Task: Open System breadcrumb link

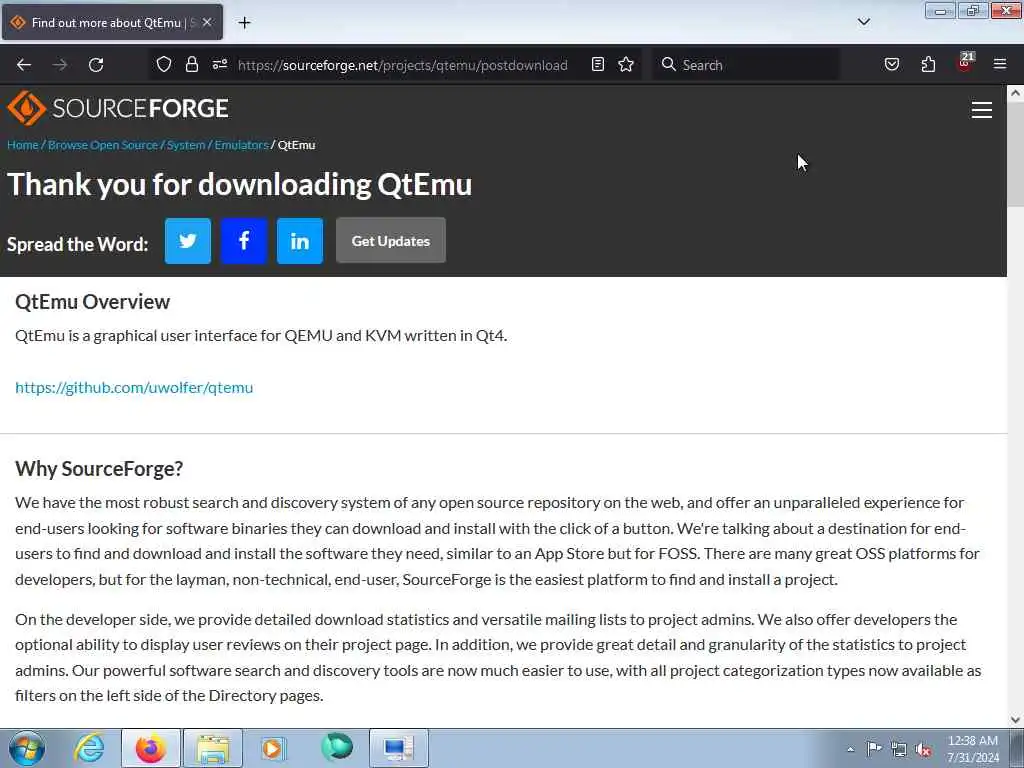Action: pyautogui.click(x=186, y=145)
